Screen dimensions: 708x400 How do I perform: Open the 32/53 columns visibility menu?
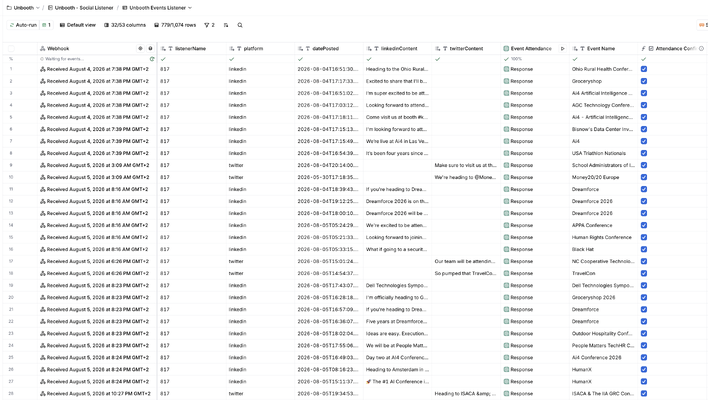tap(125, 25)
